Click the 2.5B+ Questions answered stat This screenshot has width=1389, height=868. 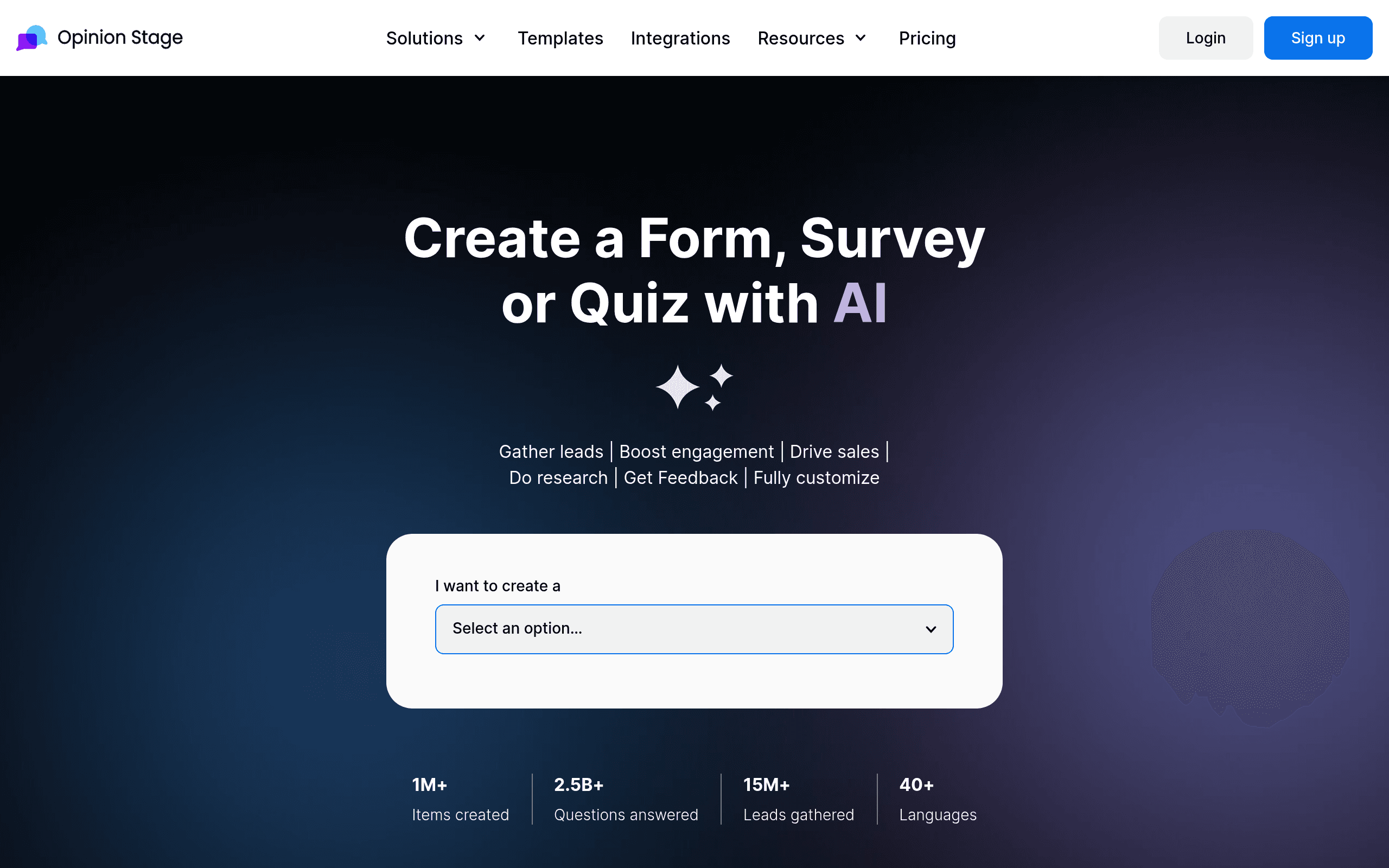626,799
